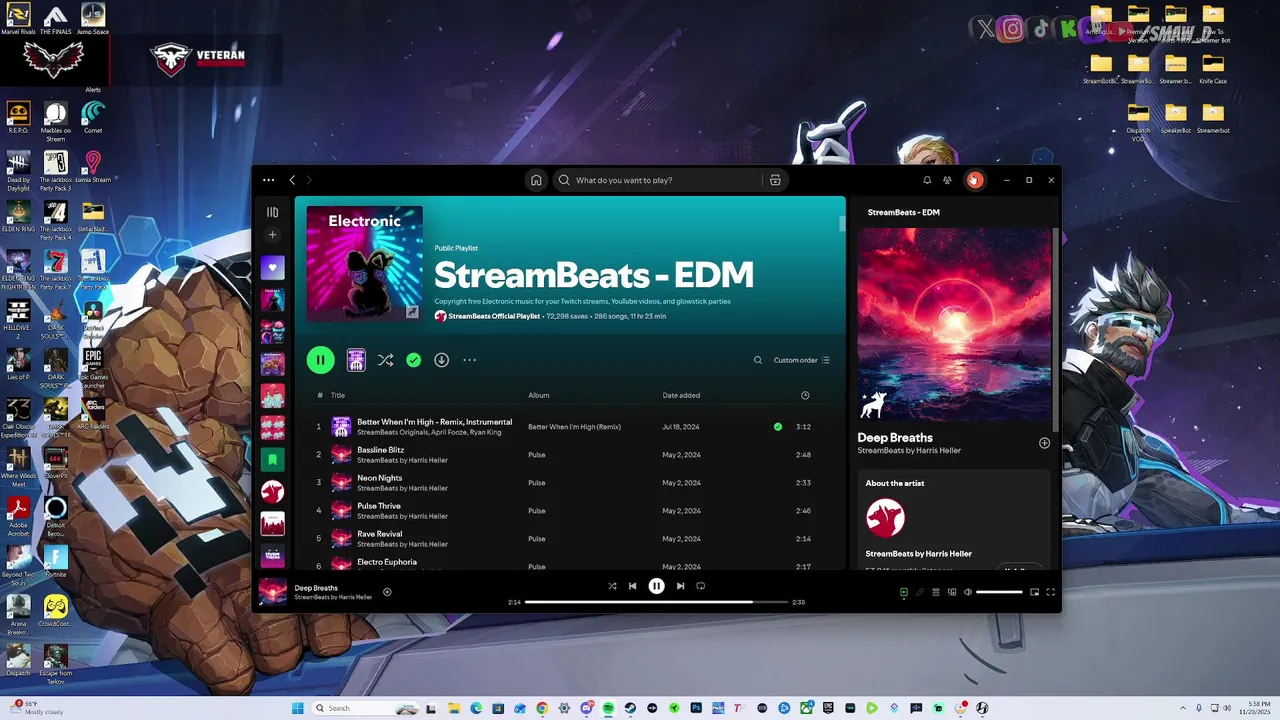The image size is (1280, 720).
Task: Open the play queue
Action: coord(936,592)
